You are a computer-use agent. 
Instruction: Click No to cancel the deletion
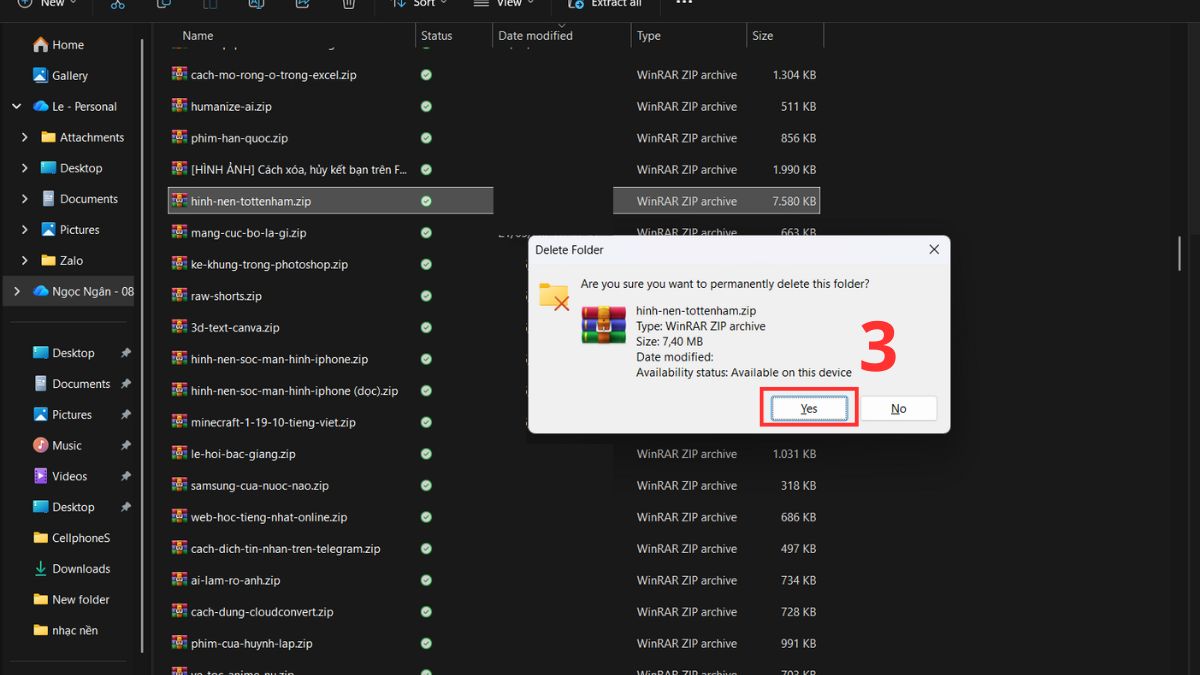point(898,407)
